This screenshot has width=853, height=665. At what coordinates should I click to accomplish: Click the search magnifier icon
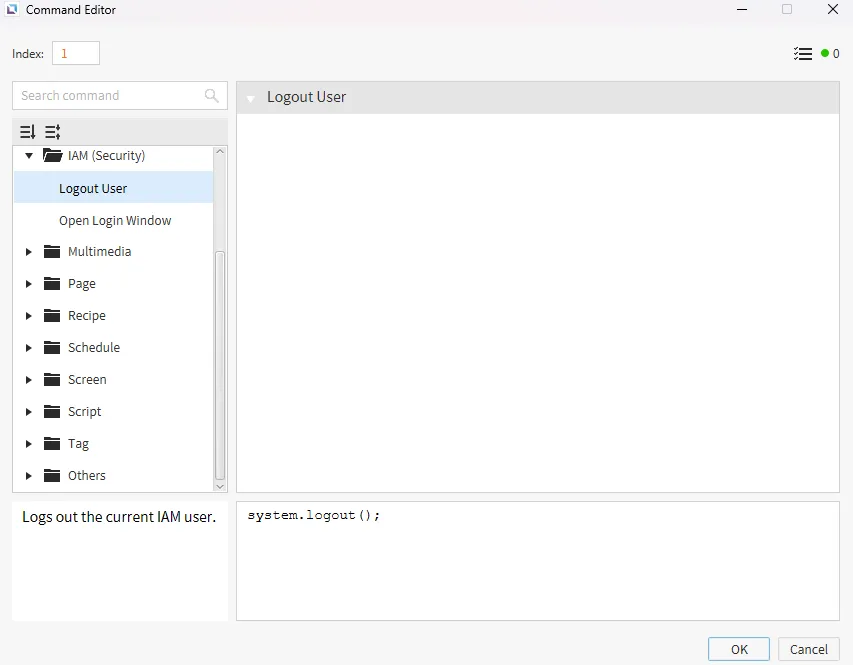(x=211, y=96)
